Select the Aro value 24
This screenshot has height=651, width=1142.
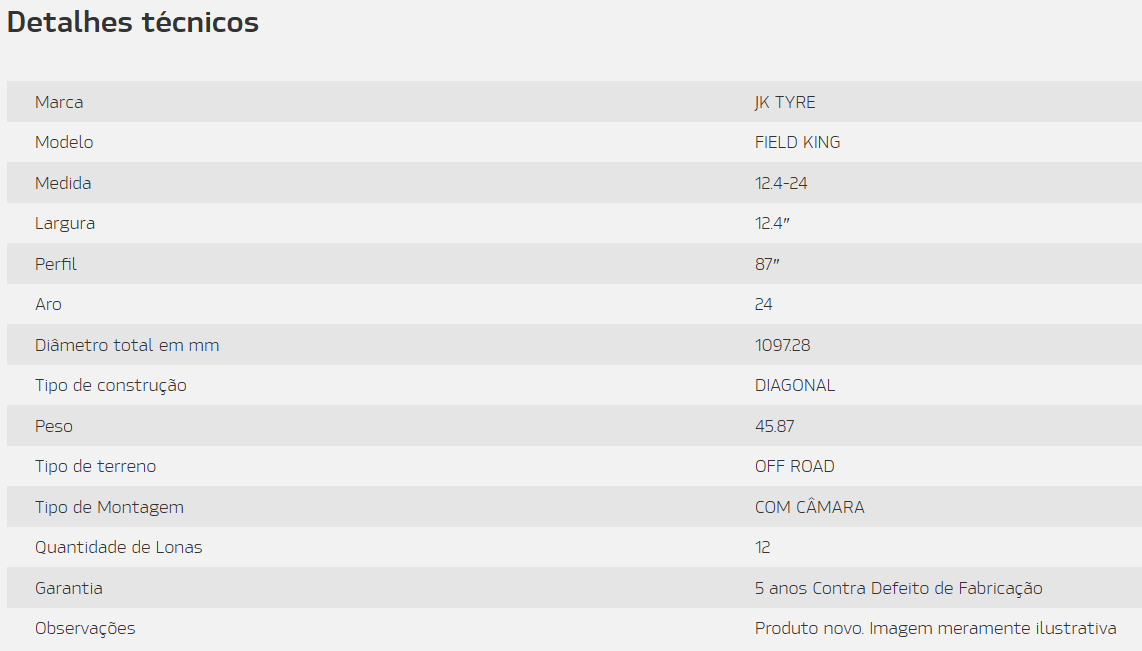[x=763, y=304]
